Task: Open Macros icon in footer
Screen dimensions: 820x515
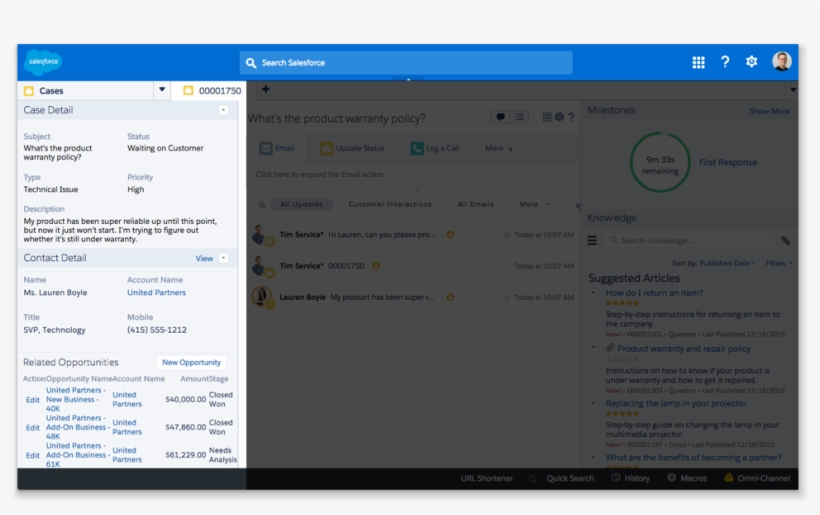Action: pos(671,478)
